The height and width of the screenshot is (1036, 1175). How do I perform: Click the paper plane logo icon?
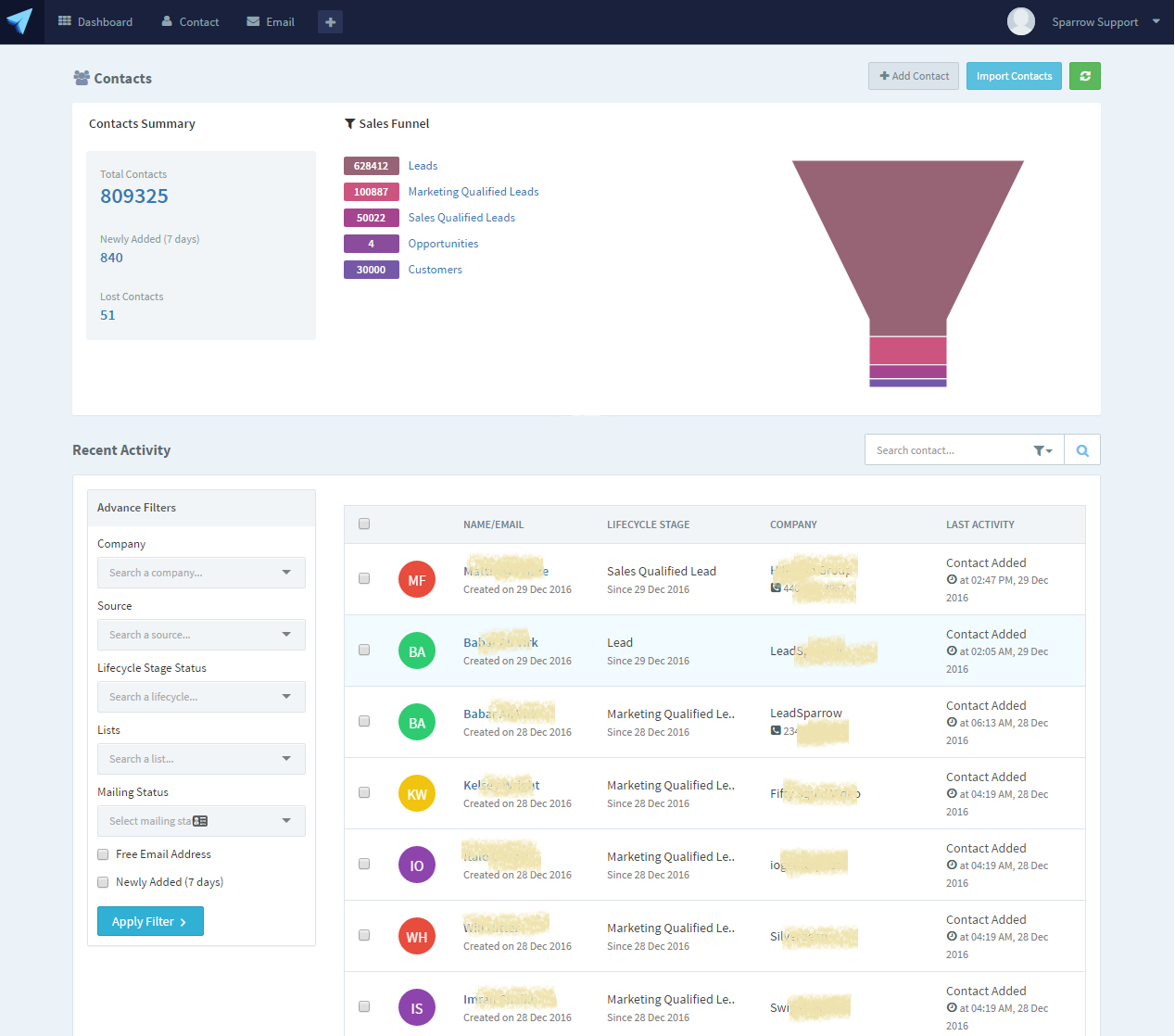point(19,21)
